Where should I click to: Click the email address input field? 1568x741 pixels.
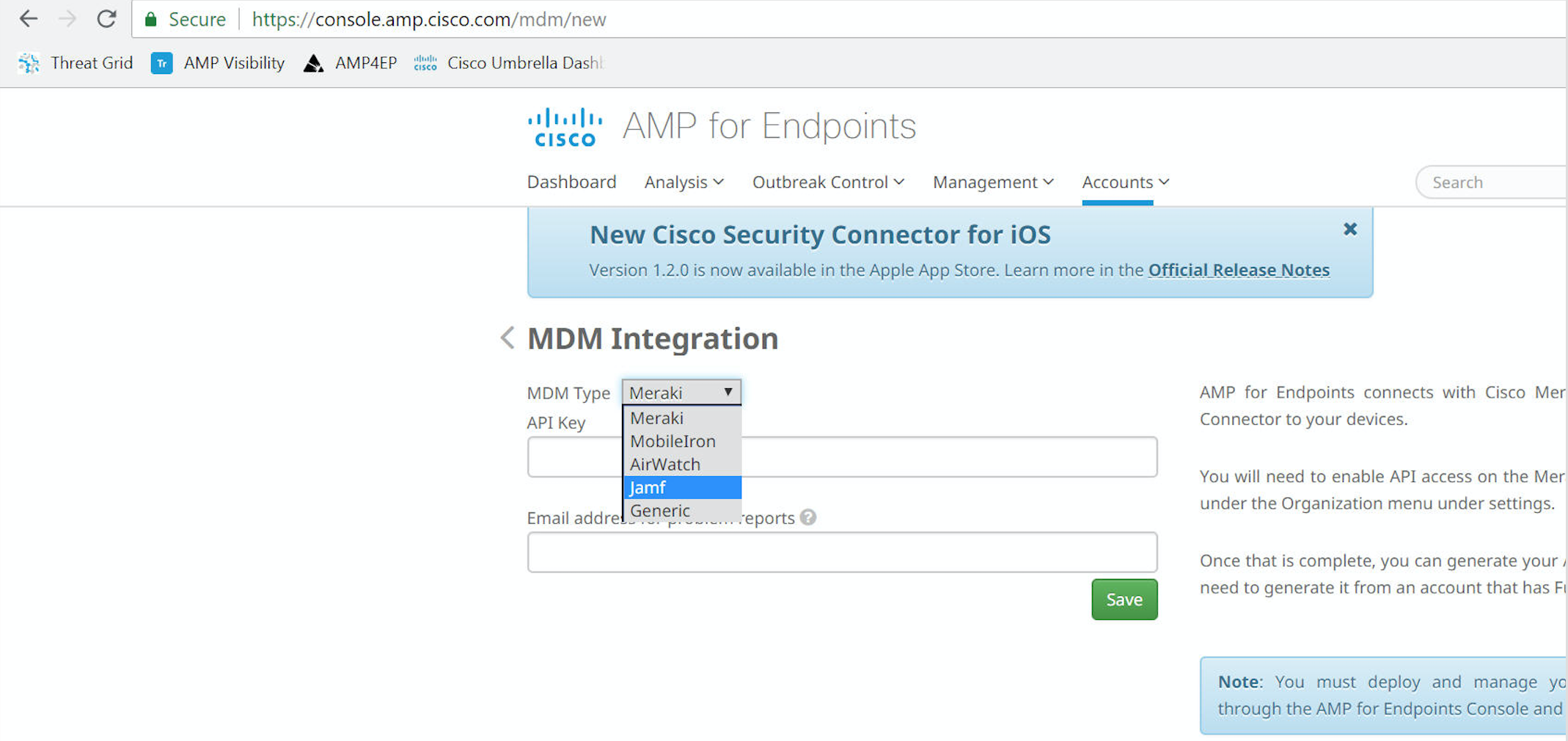(842, 552)
